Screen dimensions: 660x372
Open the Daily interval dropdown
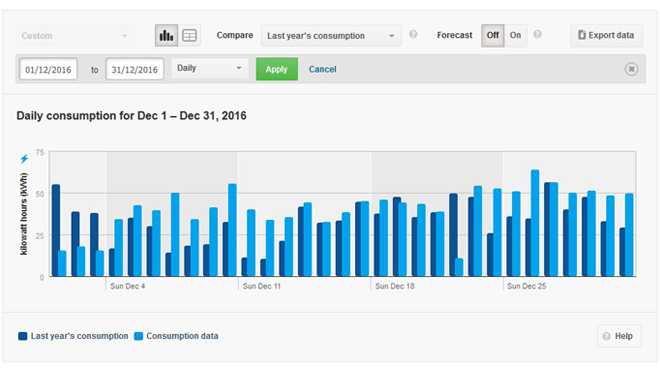(210, 68)
